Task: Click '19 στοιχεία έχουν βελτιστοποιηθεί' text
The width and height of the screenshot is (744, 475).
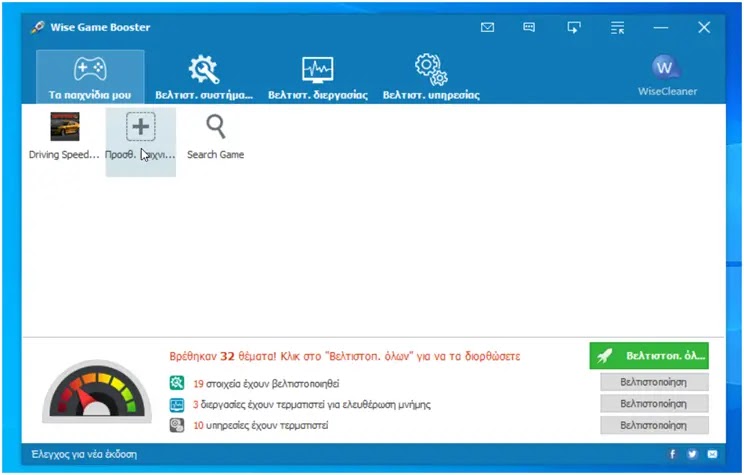Action: (266, 383)
